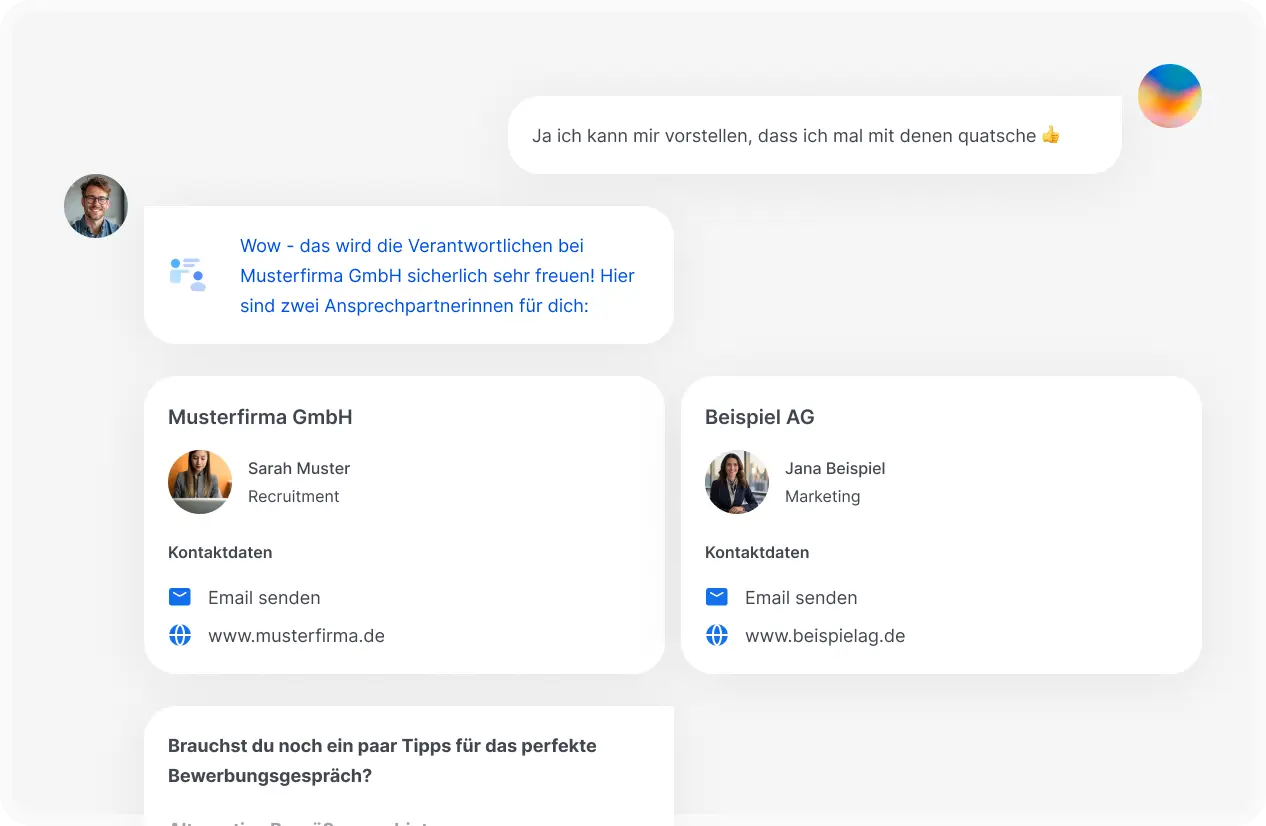
Task: Click the globe icon in Beispiel AG card
Action: pyautogui.click(x=717, y=635)
